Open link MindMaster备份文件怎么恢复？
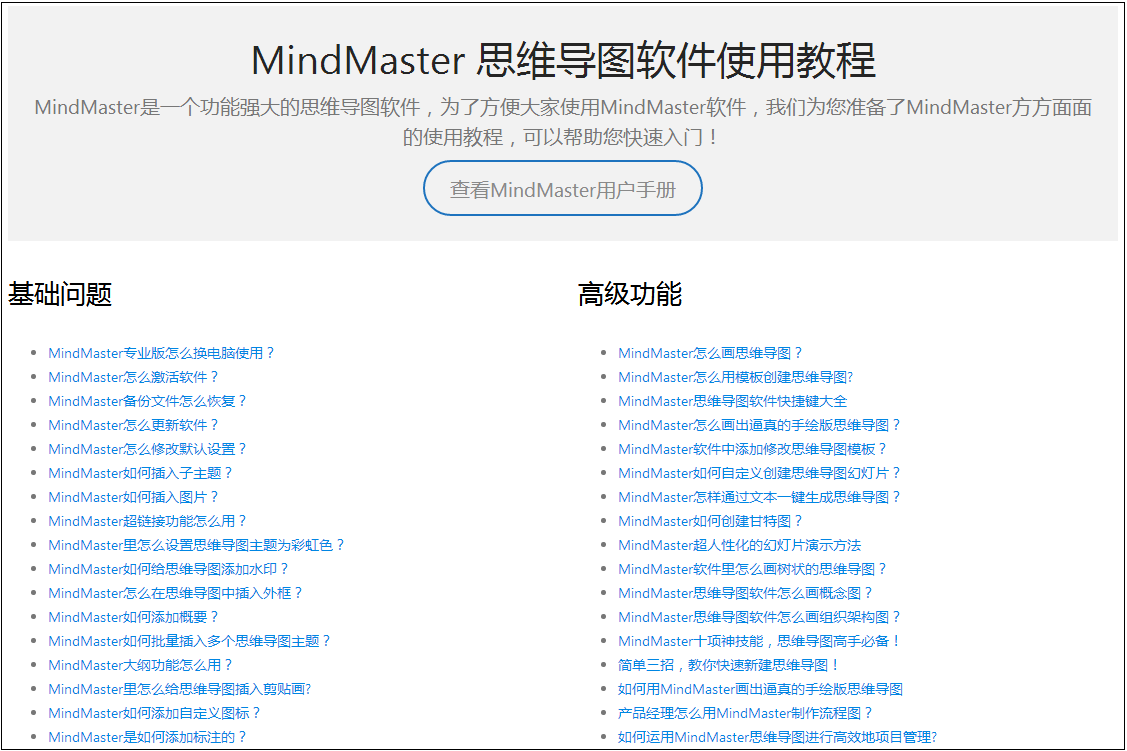 pyautogui.click(x=147, y=401)
